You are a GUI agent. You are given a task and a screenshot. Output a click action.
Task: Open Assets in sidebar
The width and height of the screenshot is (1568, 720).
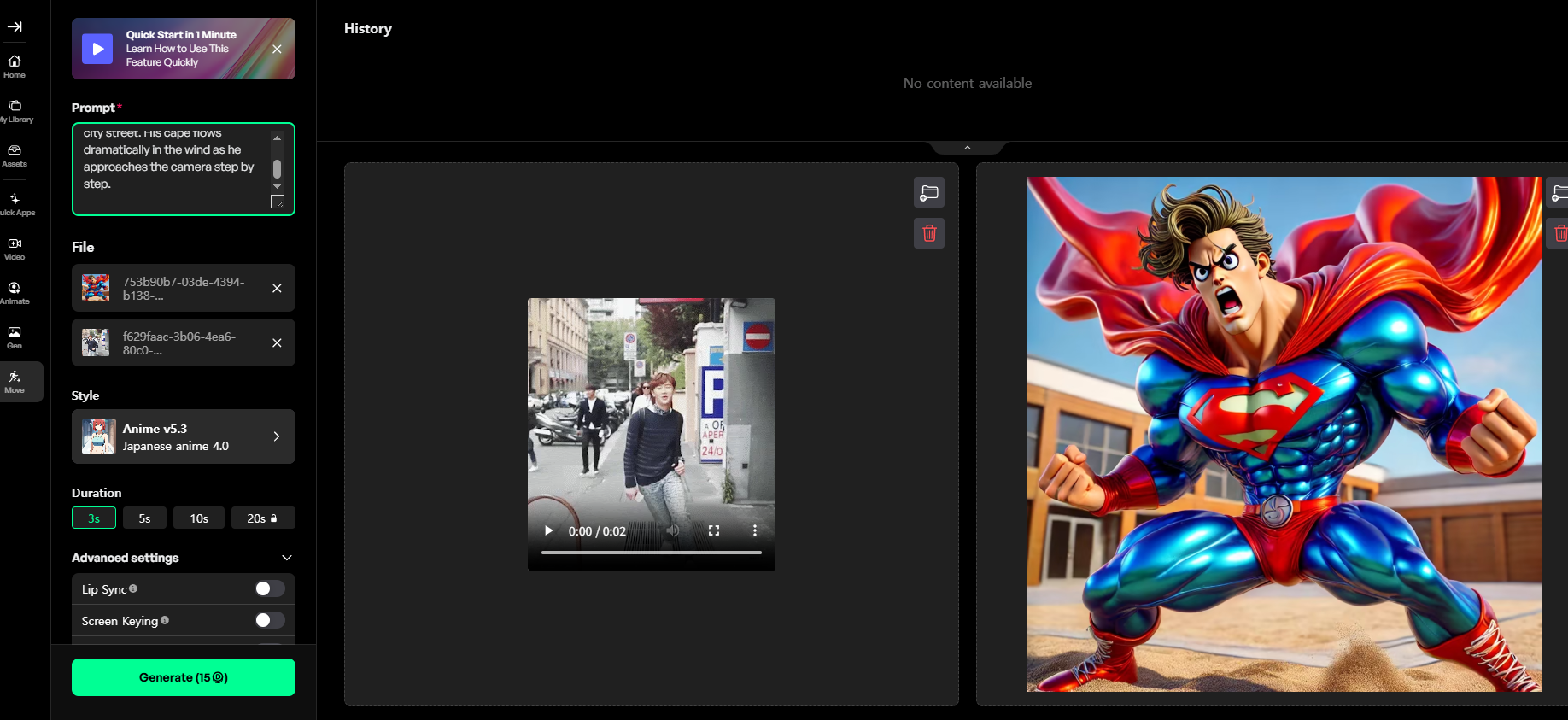point(15,155)
